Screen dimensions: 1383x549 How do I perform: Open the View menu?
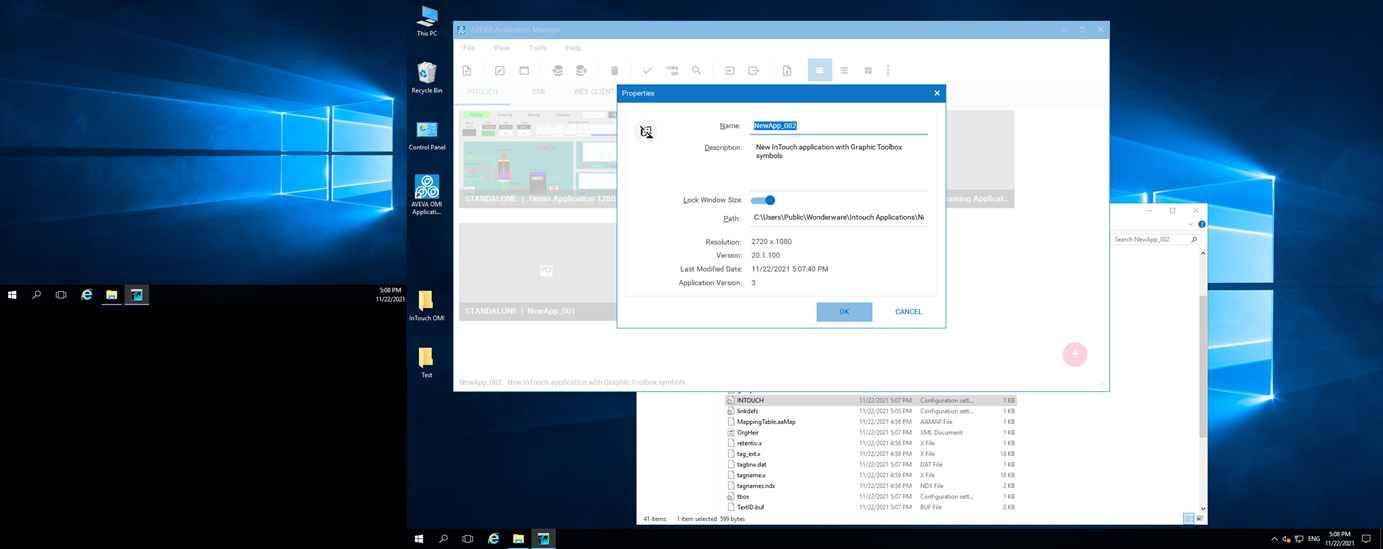(x=501, y=48)
